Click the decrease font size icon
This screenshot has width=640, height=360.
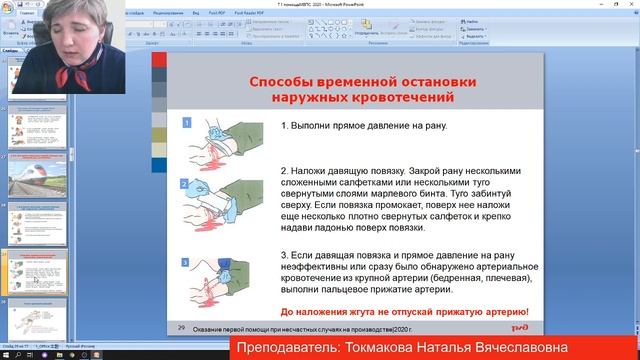[178, 24]
